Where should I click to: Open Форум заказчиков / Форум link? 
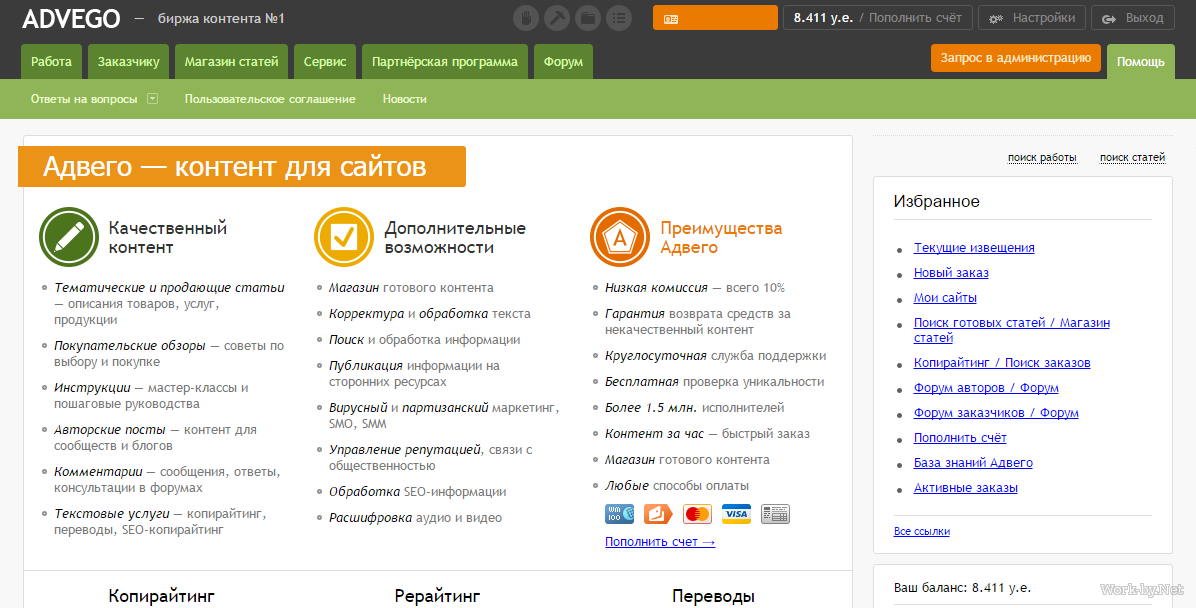coord(996,413)
